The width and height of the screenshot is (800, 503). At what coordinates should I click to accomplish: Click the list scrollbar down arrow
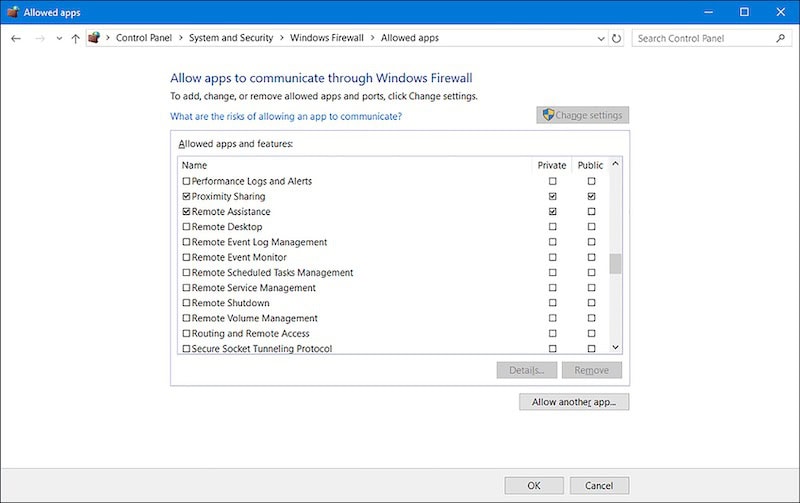pos(615,347)
